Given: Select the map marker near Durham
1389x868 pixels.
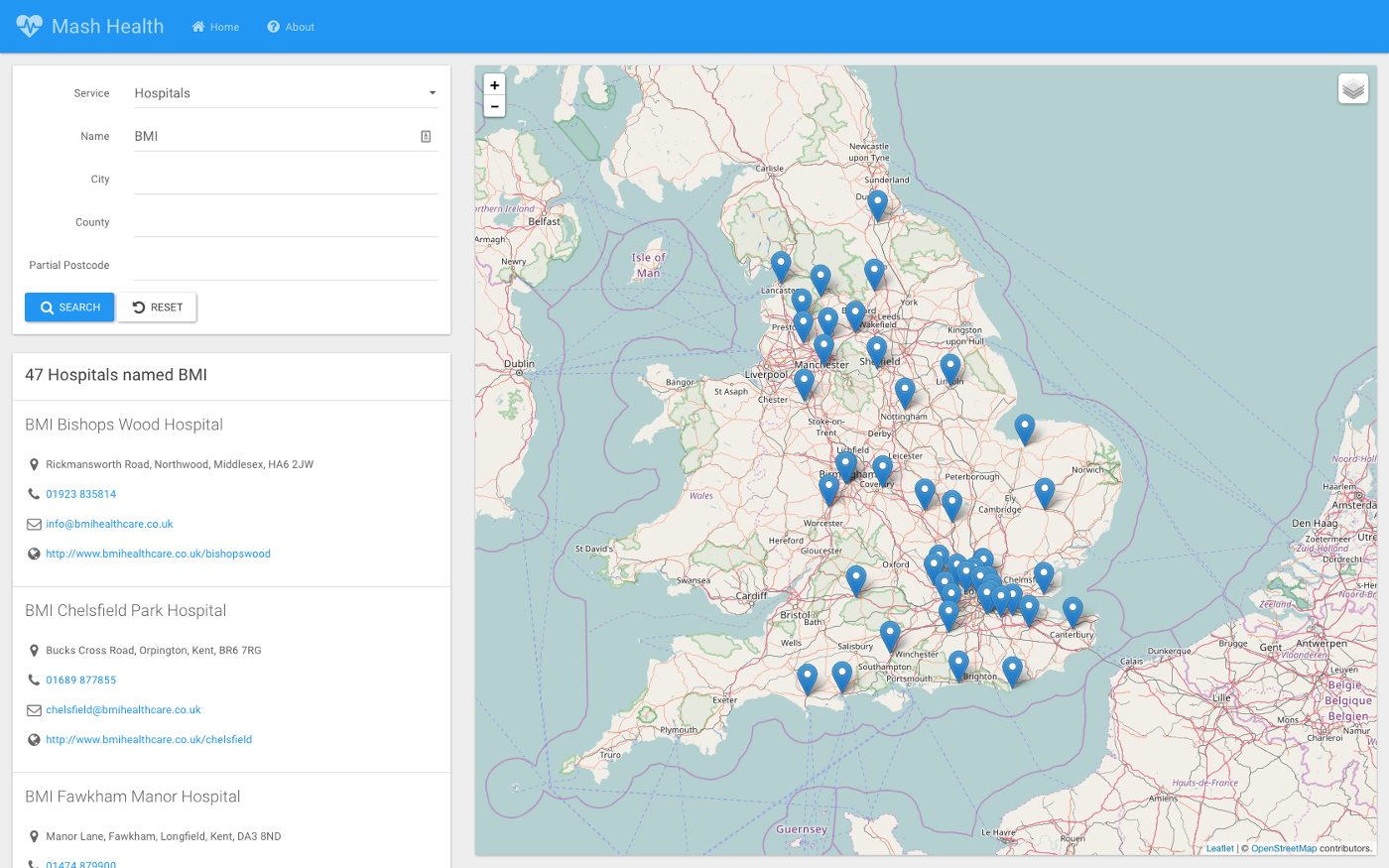Looking at the screenshot, I should pos(877,204).
